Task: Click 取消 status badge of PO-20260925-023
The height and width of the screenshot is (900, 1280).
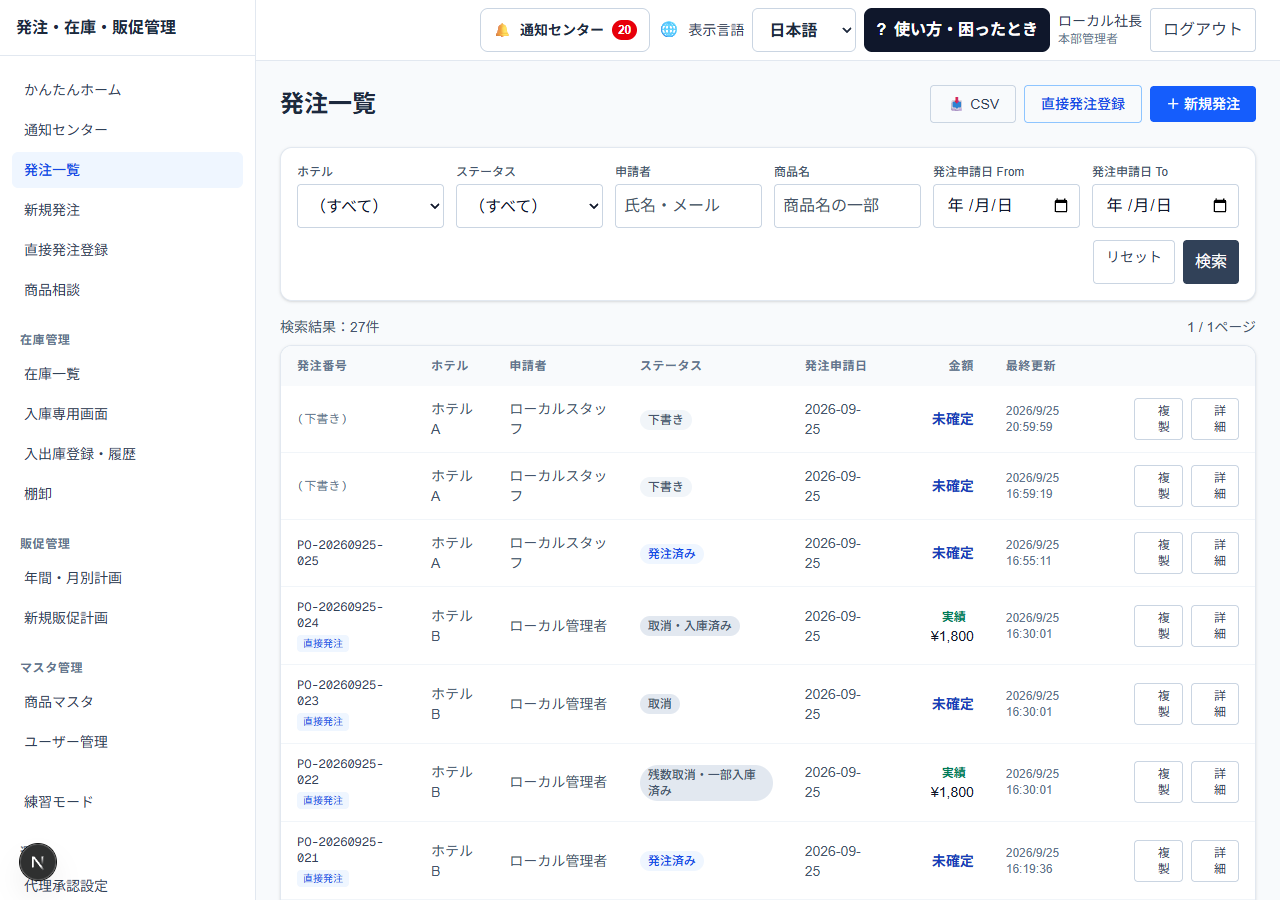Action: coord(660,704)
